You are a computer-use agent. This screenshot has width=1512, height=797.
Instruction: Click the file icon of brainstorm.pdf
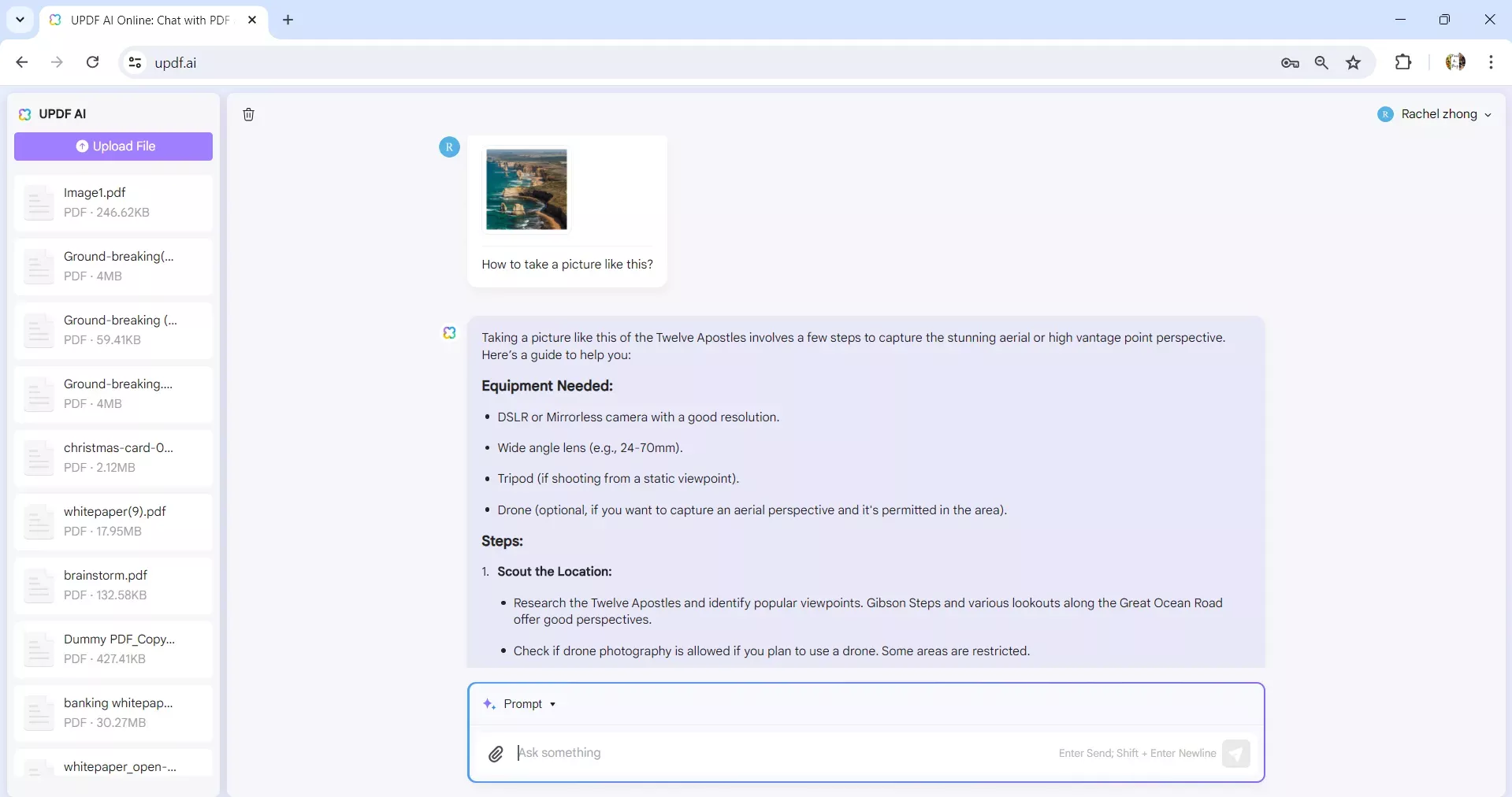39,585
